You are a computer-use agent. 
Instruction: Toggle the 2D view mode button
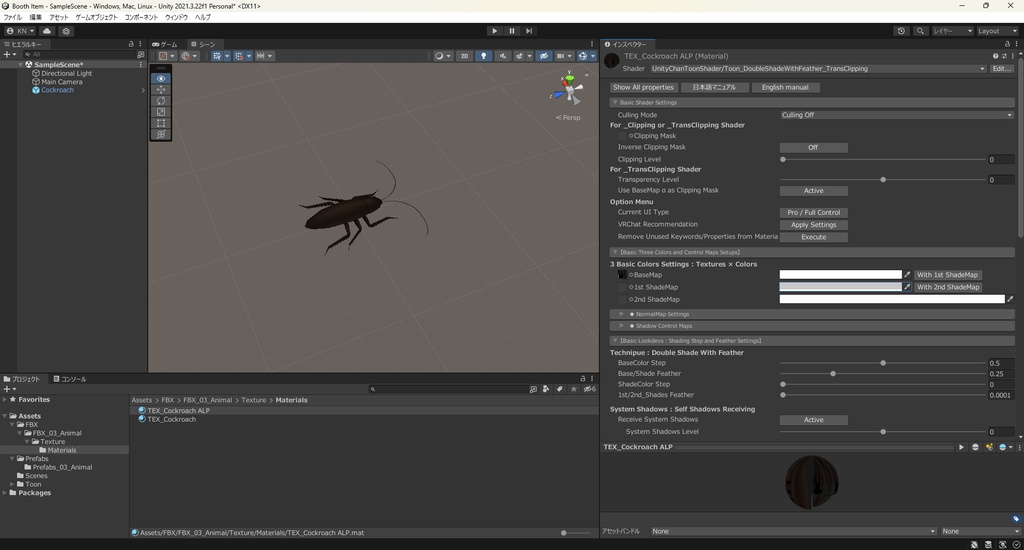[x=464, y=56]
